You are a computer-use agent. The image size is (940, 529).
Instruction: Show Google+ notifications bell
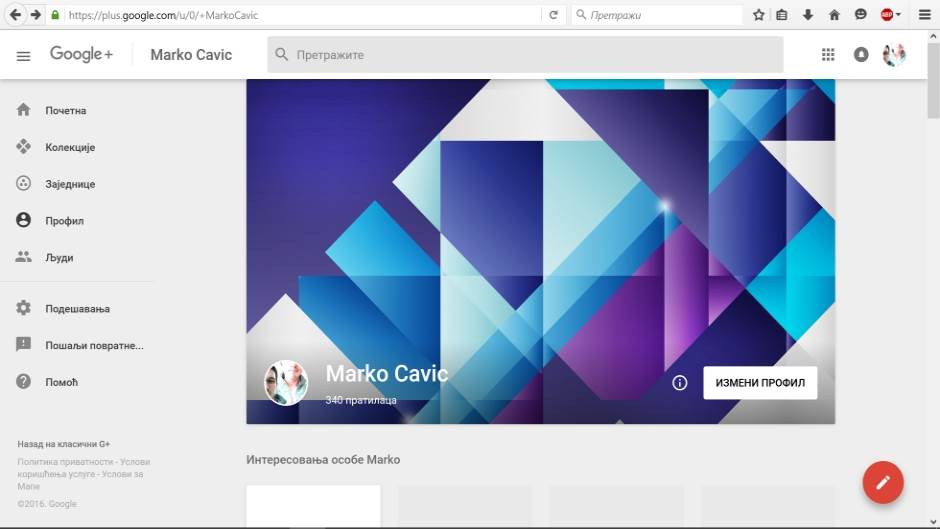[x=861, y=55]
